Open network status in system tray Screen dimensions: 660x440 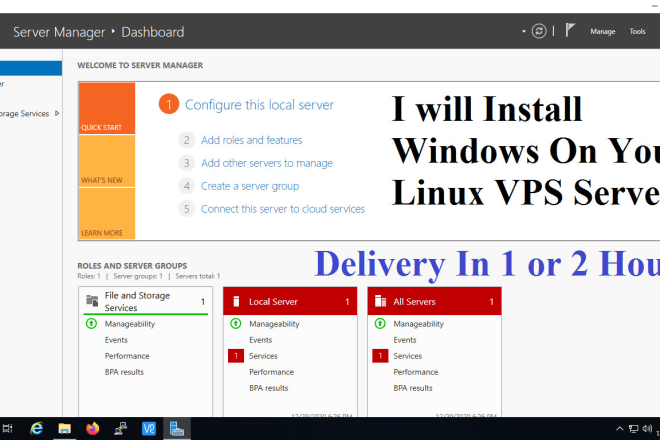point(633,429)
